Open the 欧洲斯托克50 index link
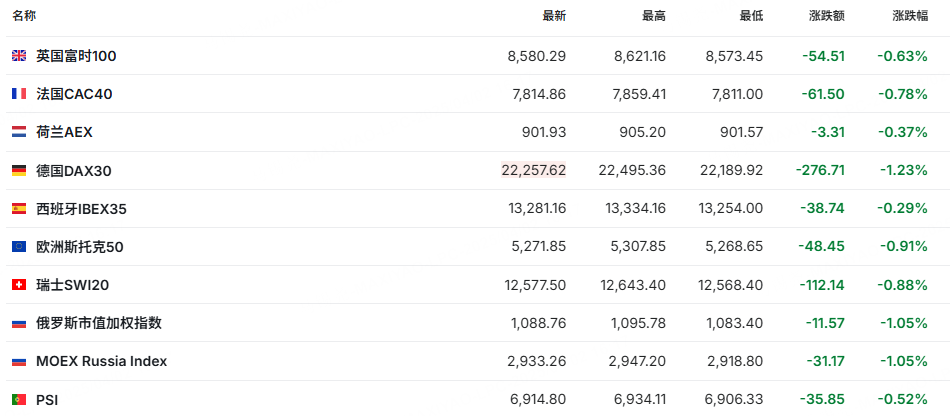Screen dimensions: 950x416 (80, 247)
